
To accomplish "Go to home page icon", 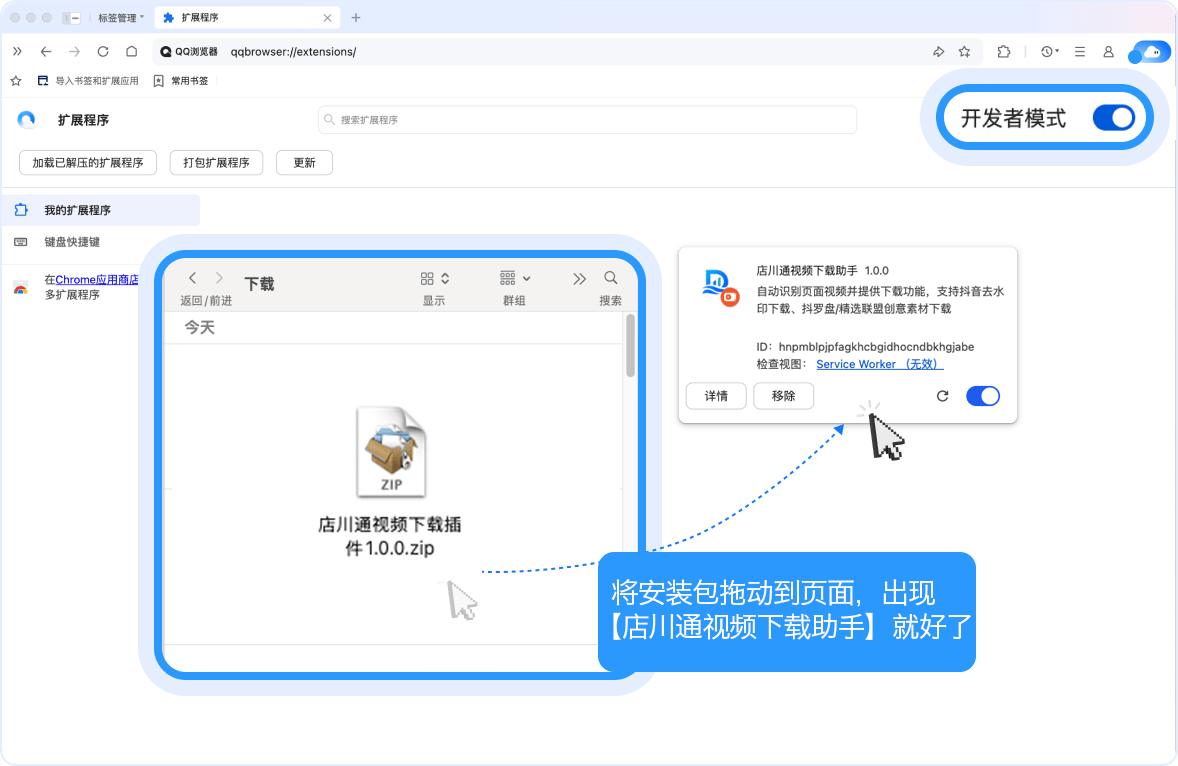I will point(131,52).
